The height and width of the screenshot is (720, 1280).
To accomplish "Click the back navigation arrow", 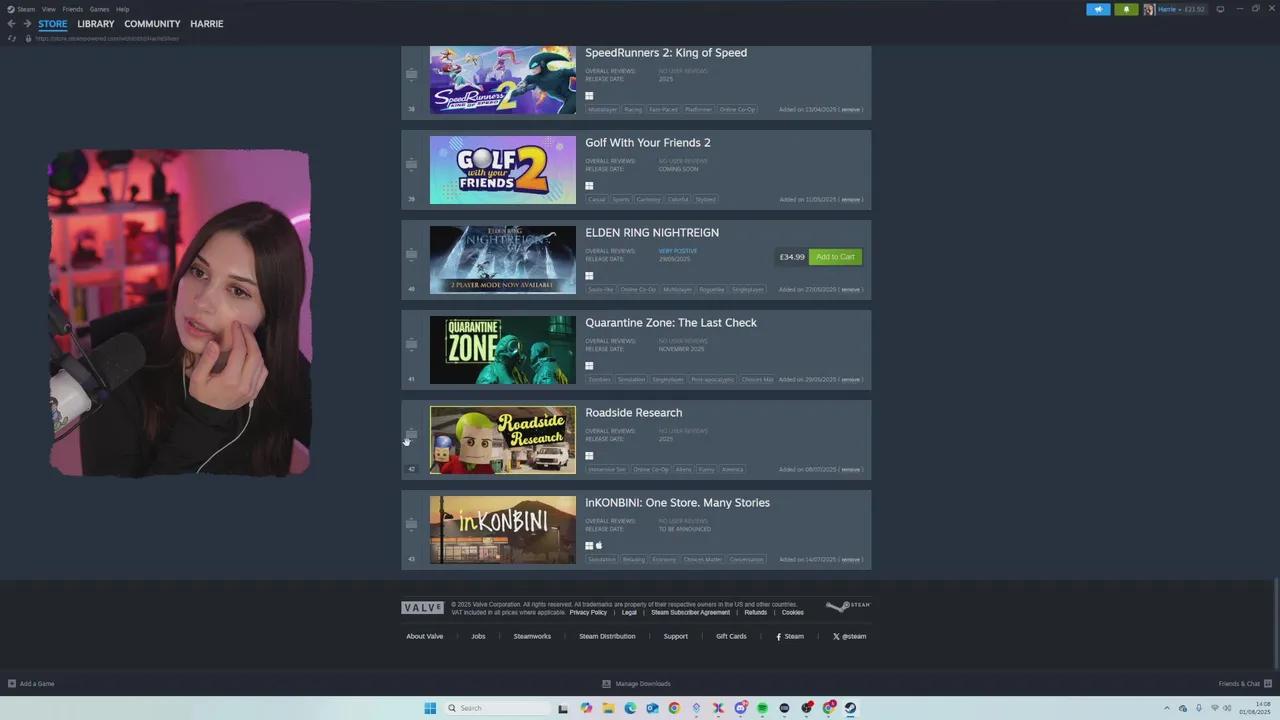I will tap(10, 23).
